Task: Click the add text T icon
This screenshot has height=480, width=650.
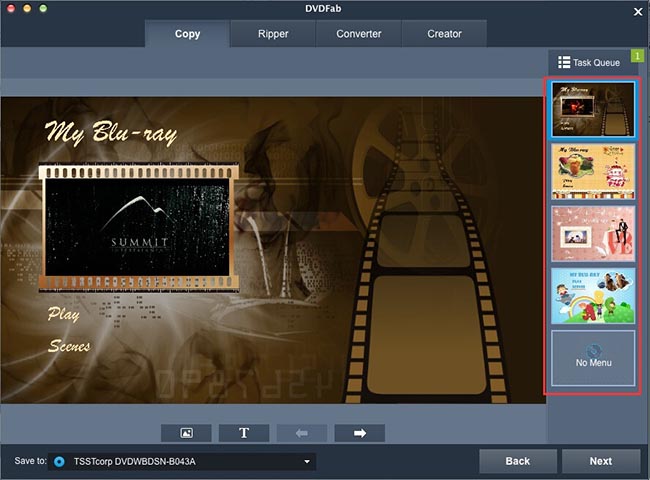Action: [x=244, y=433]
